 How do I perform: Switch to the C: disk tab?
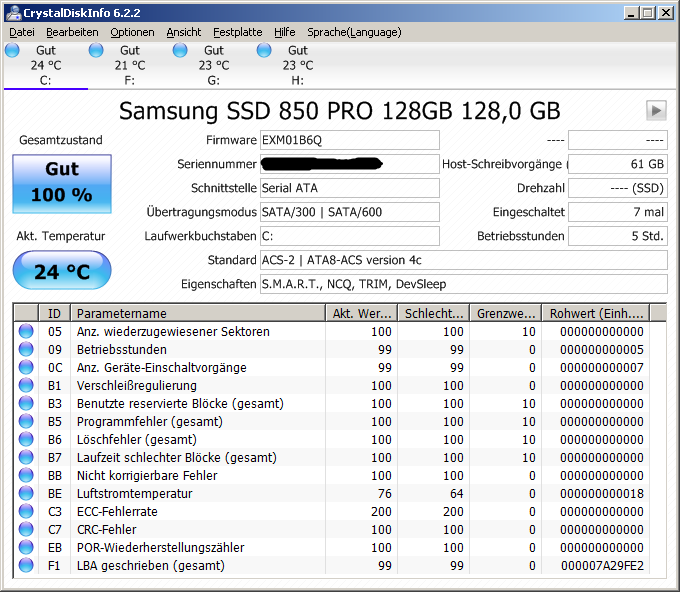tap(46, 65)
